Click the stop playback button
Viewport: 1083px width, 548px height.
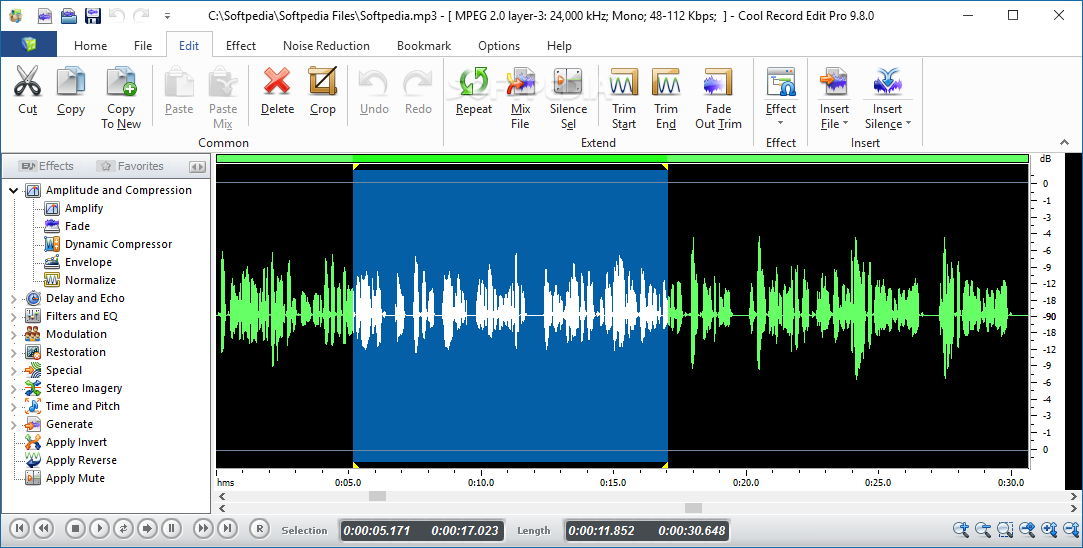(75, 529)
